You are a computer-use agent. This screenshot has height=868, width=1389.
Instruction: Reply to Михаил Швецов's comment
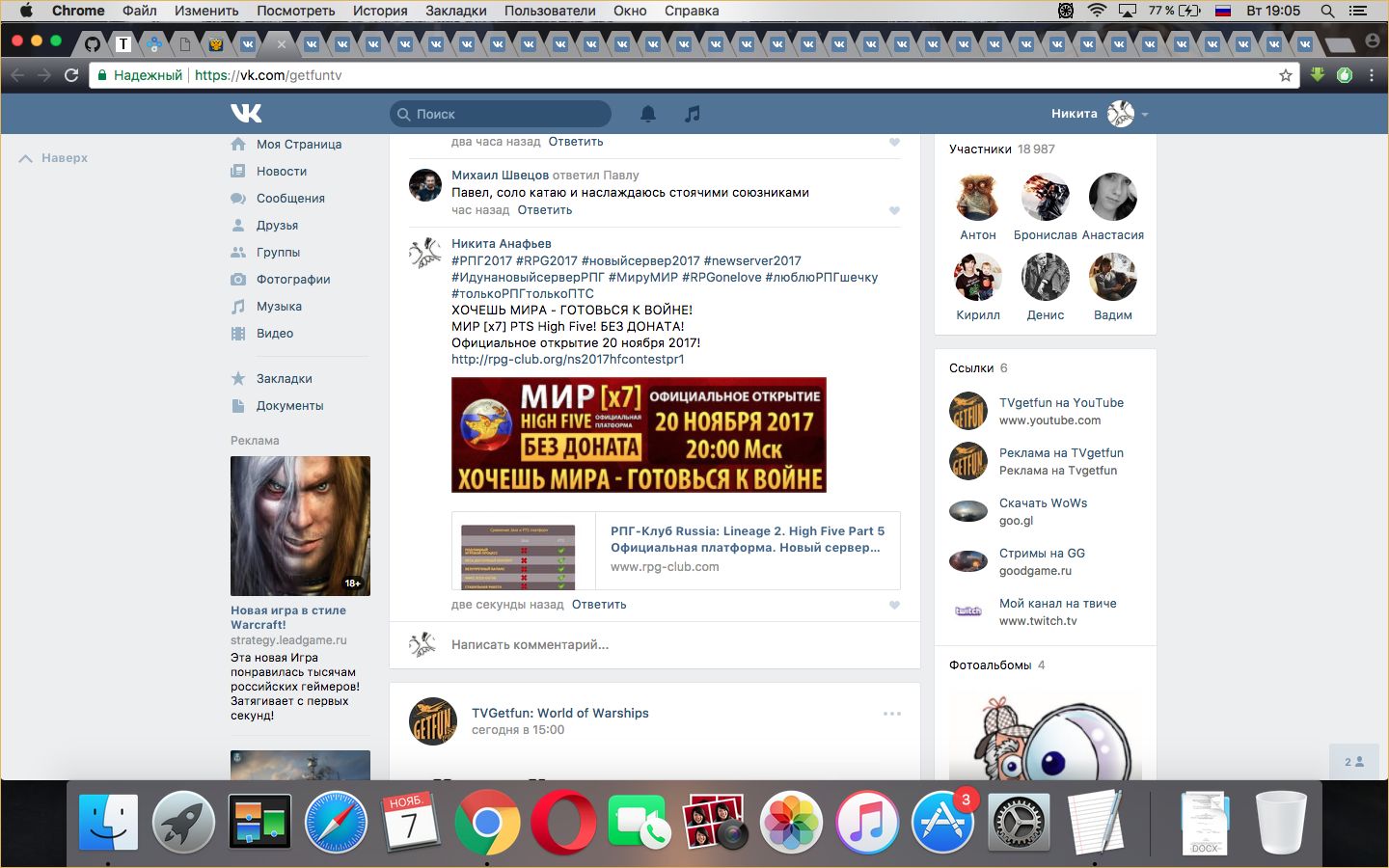[545, 210]
